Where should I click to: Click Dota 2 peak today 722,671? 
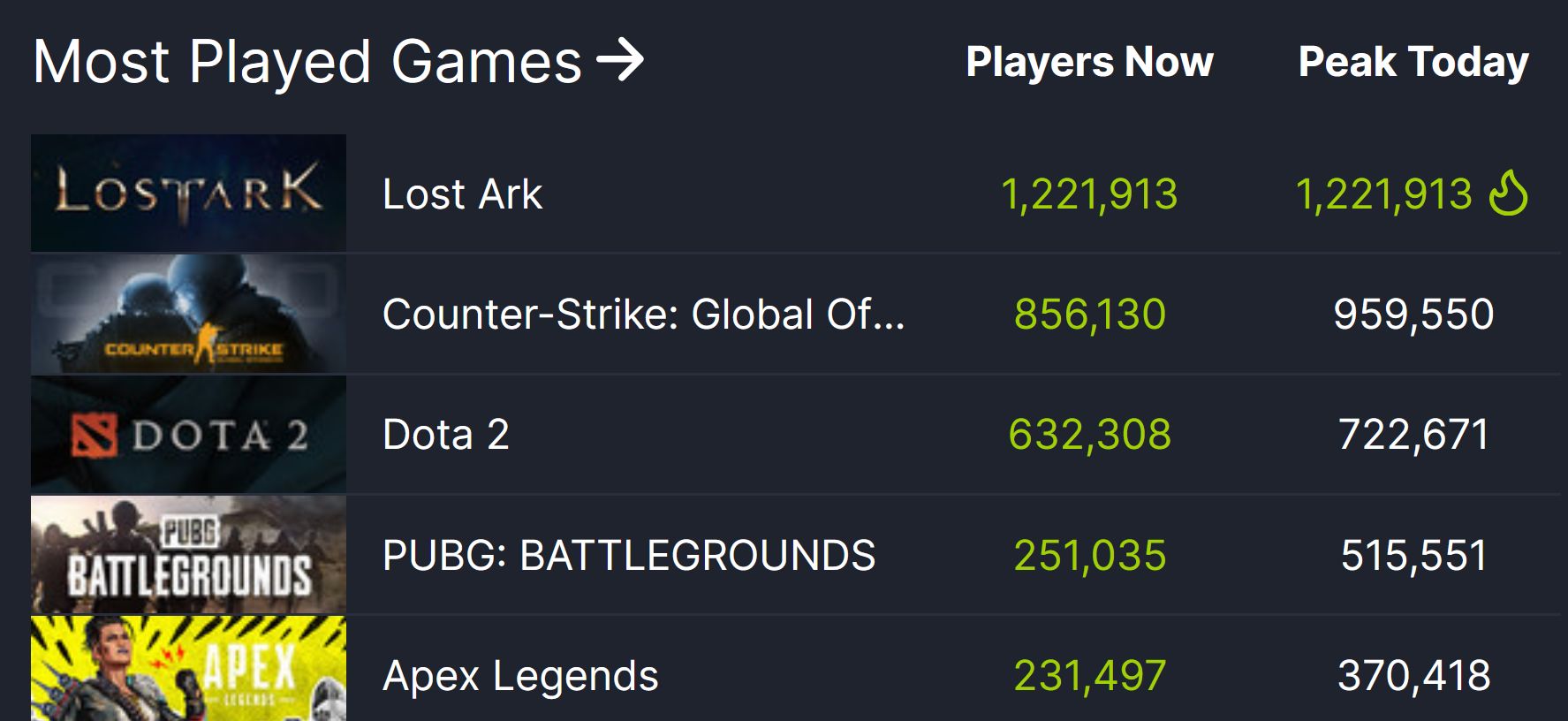1413,435
